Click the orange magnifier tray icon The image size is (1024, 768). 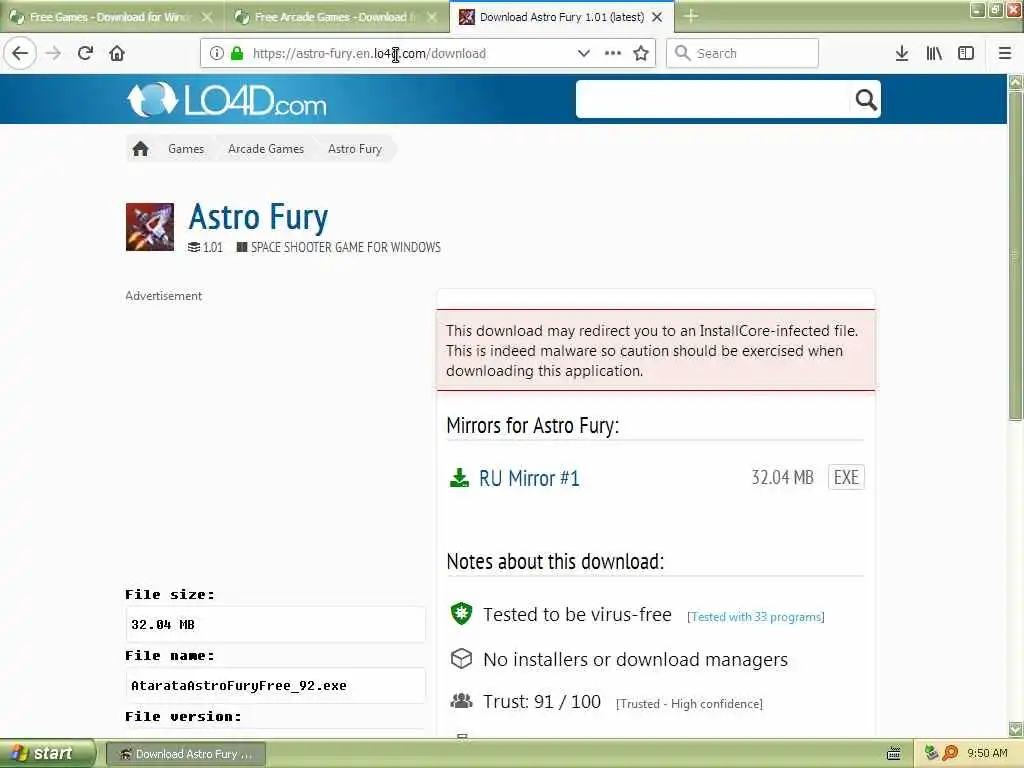click(x=950, y=753)
